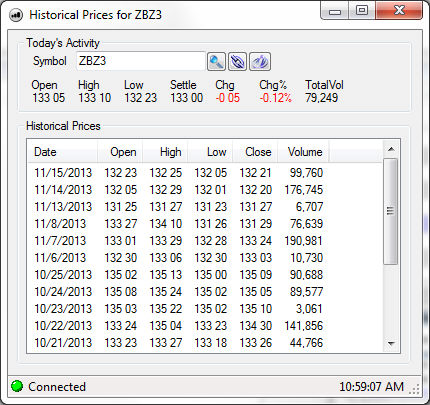430x405 pixels.
Task: Click the green Connected status indicator
Action: [17, 386]
